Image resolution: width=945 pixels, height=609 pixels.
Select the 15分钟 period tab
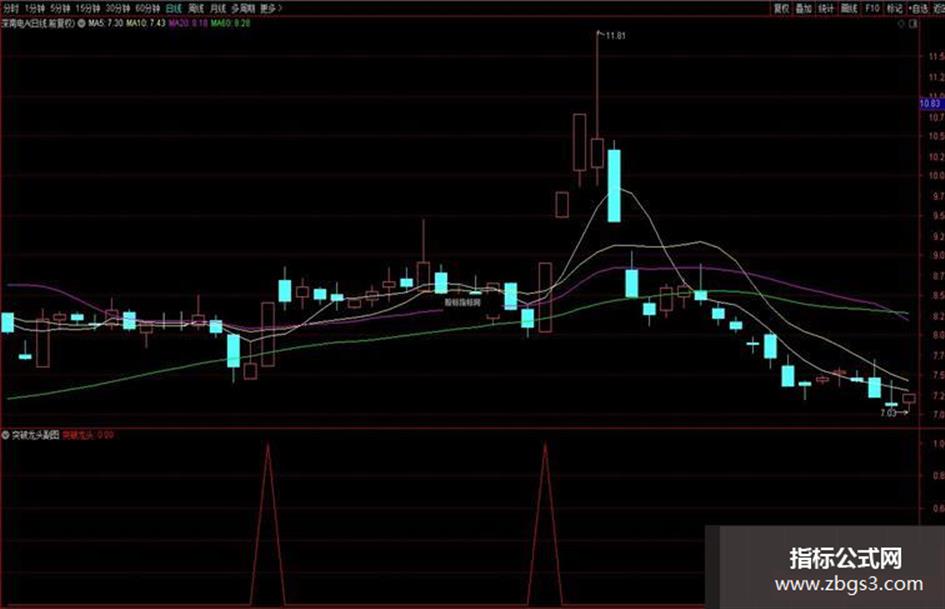click(x=88, y=8)
